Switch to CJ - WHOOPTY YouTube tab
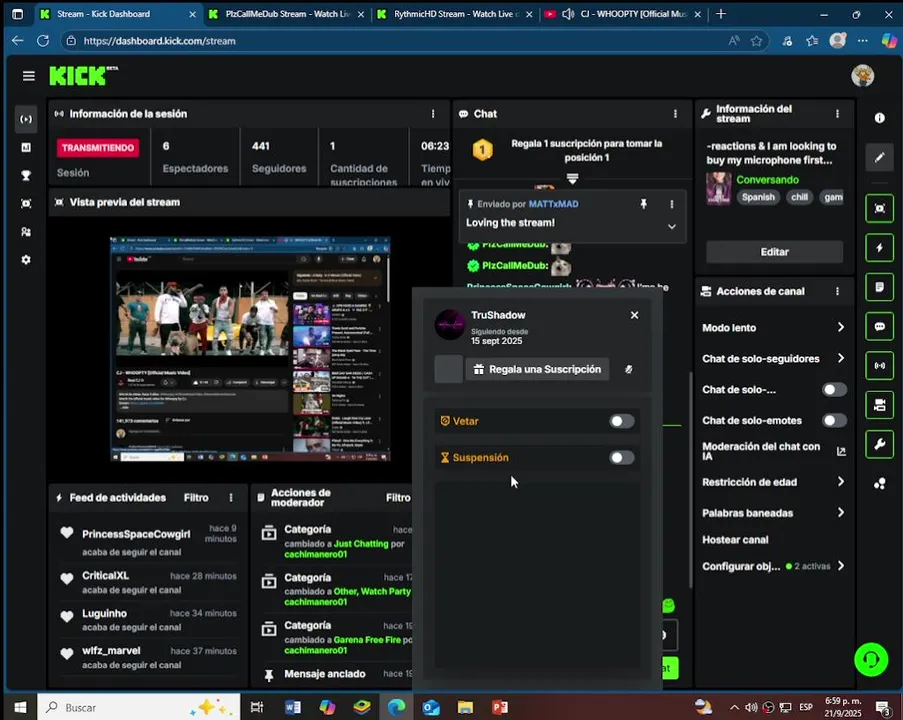903x720 pixels. [x=623, y=14]
